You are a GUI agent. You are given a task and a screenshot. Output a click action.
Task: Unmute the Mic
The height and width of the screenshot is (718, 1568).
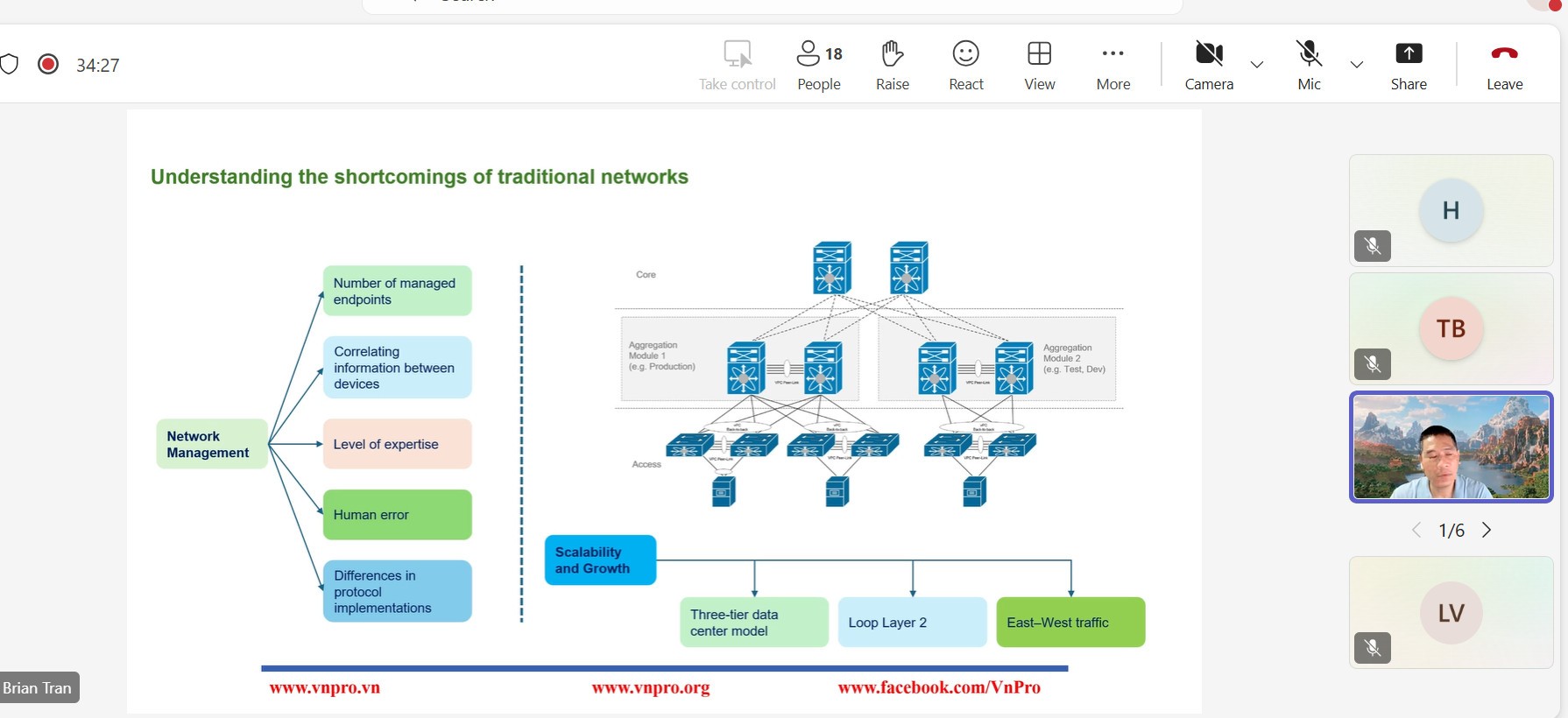(1309, 65)
